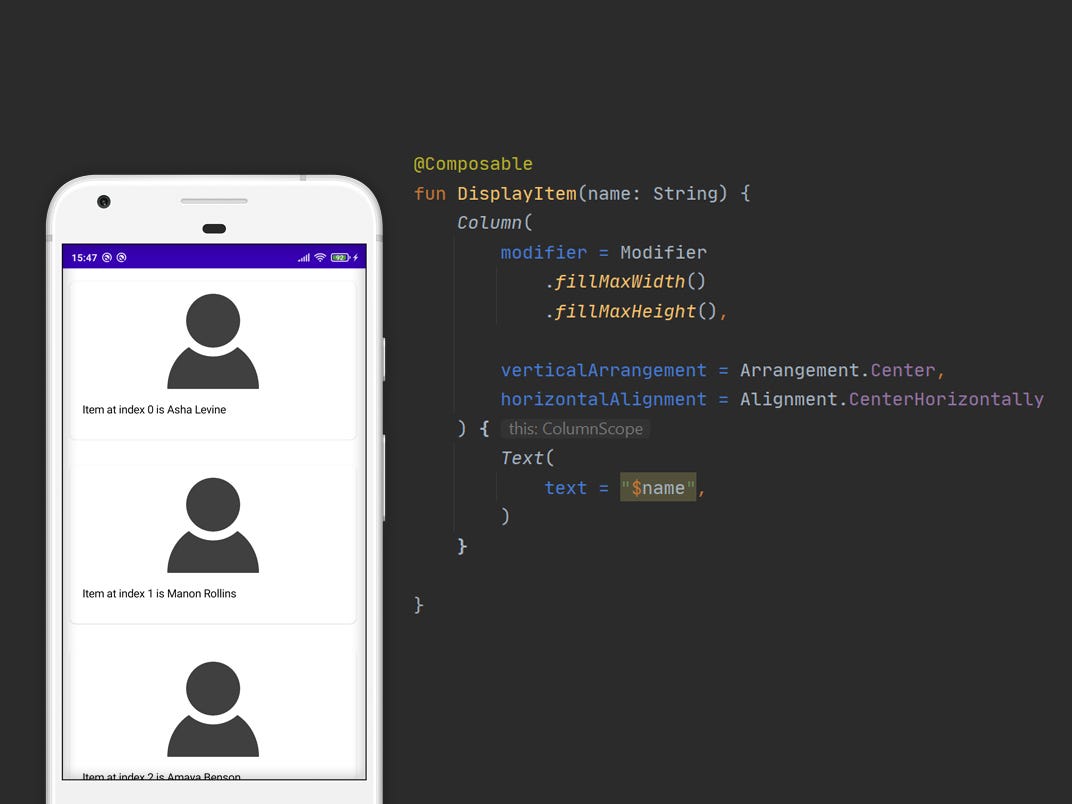Click the DisplayItem function name
The height and width of the screenshot is (804, 1072).
coord(516,193)
